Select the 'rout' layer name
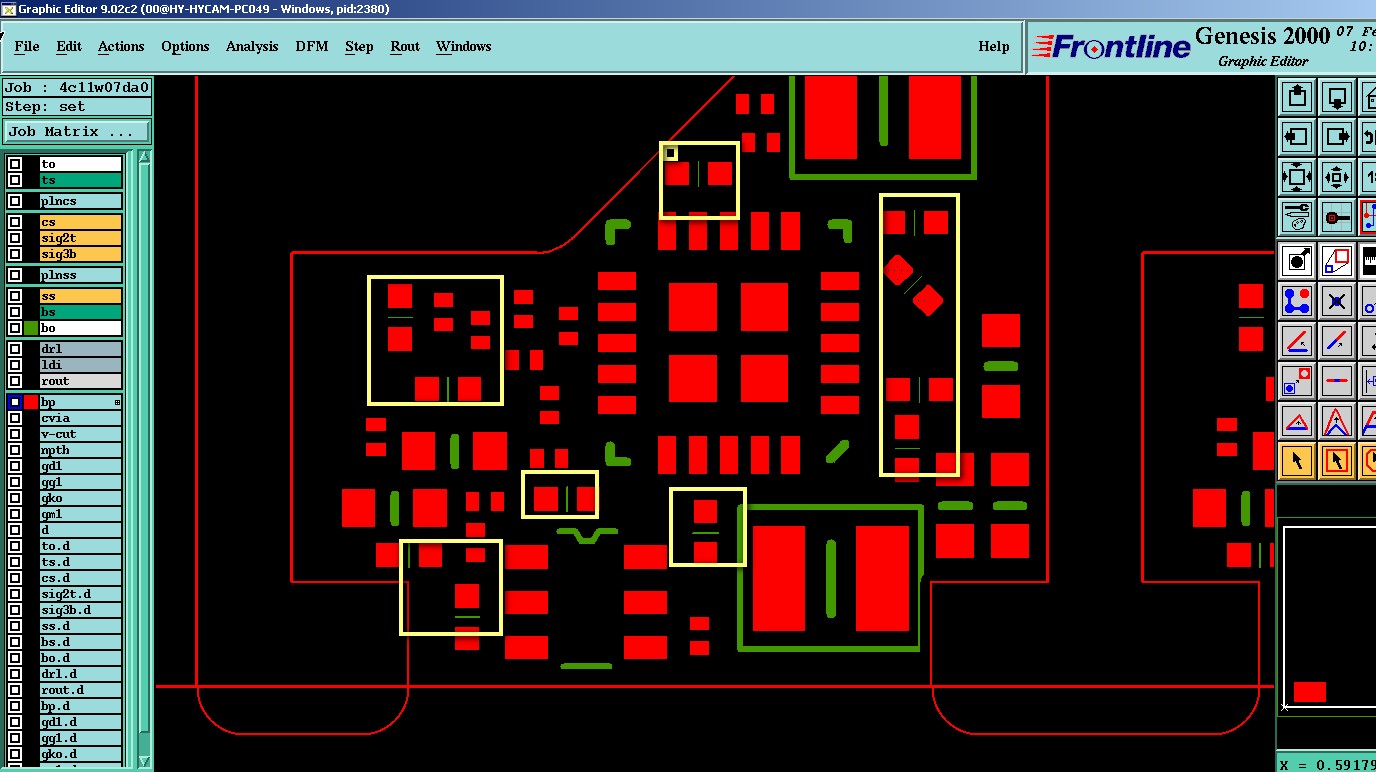 (80, 381)
